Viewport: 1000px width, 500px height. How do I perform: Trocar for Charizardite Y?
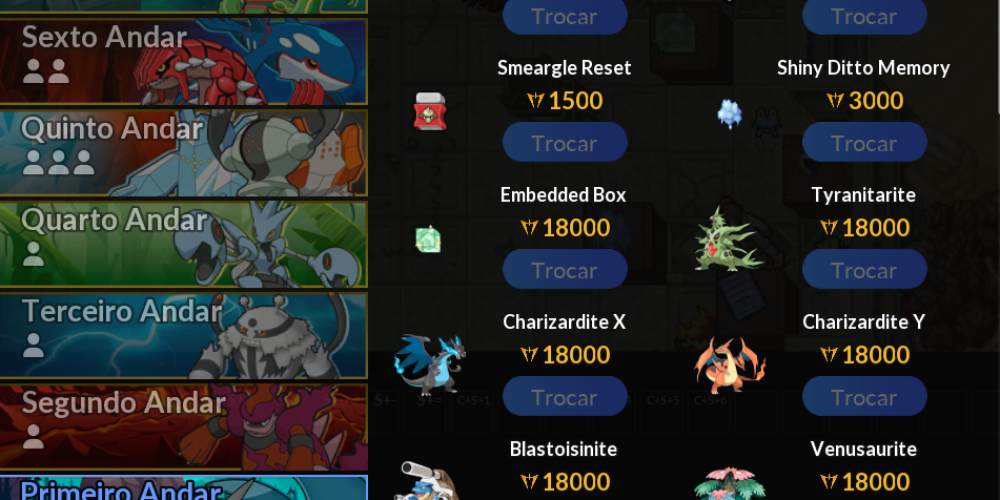(x=864, y=396)
